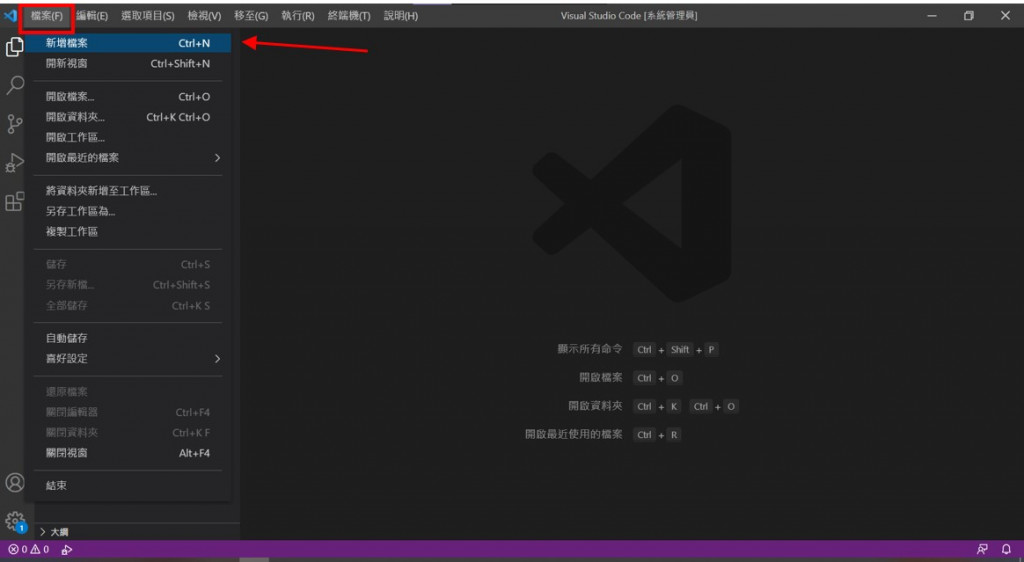Screen dimensions: 1024x562
Task: Open the 終端機(T) menu
Action: point(349,16)
